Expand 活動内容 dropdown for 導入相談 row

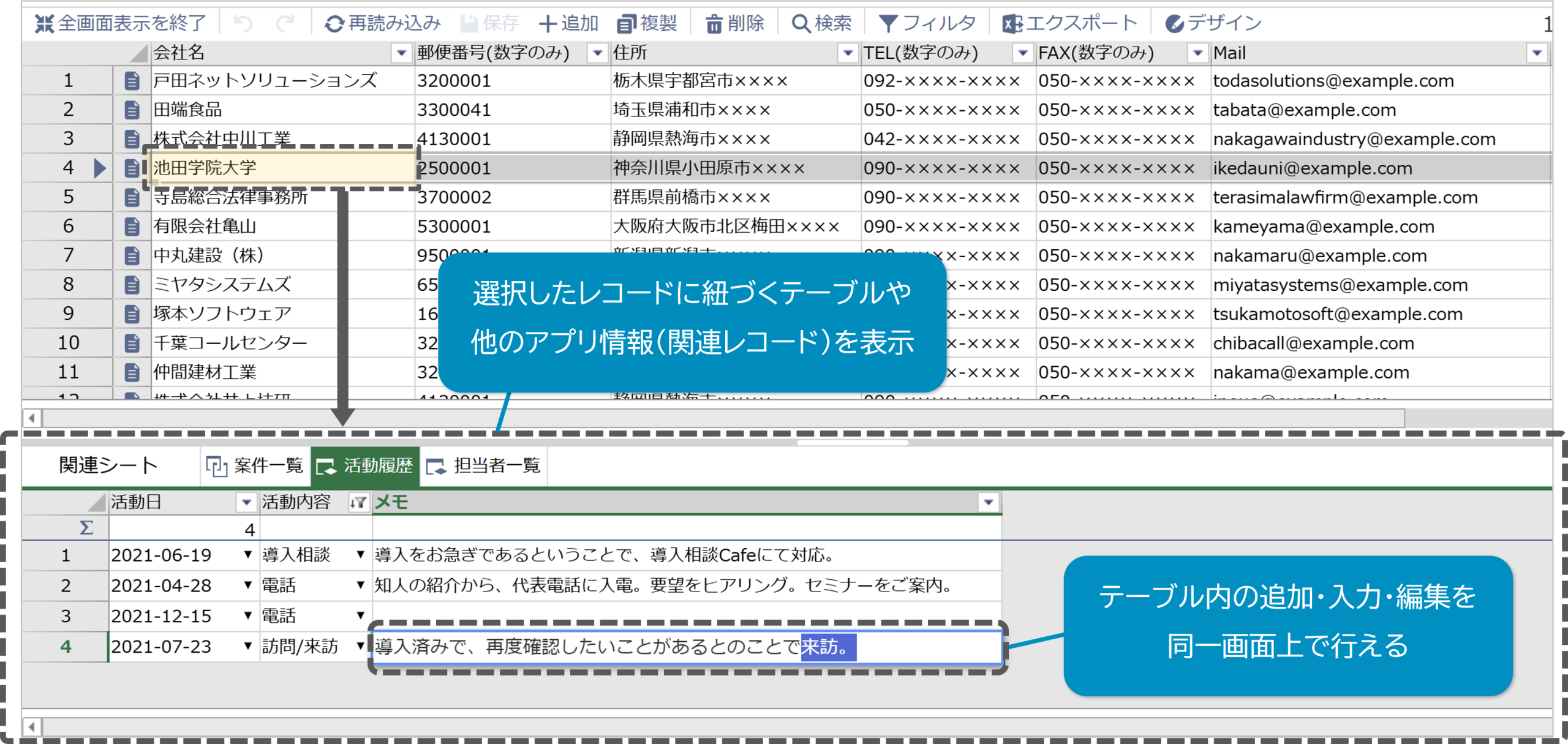[x=361, y=555]
